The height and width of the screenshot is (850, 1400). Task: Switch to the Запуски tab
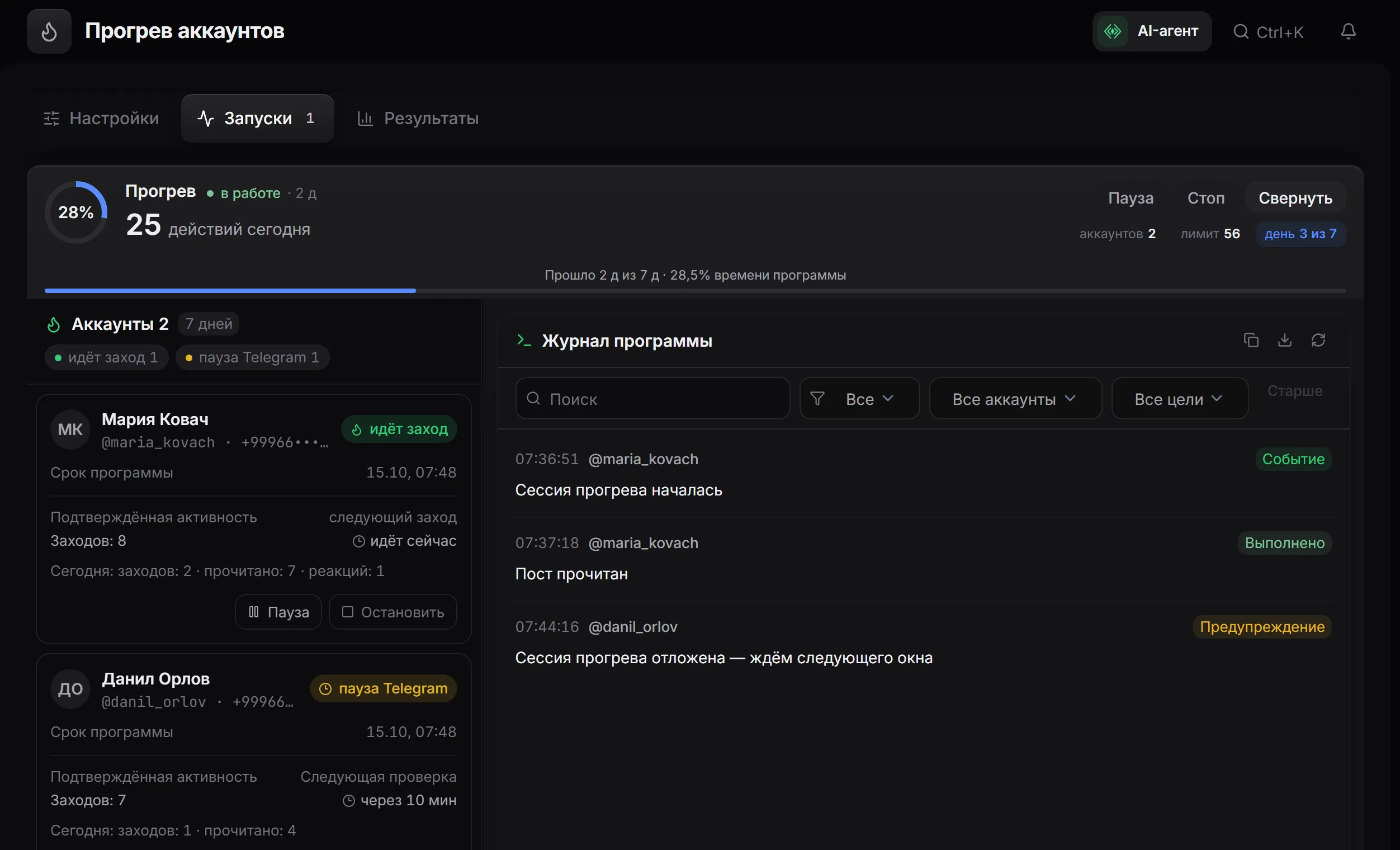click(x=257, y=118)
